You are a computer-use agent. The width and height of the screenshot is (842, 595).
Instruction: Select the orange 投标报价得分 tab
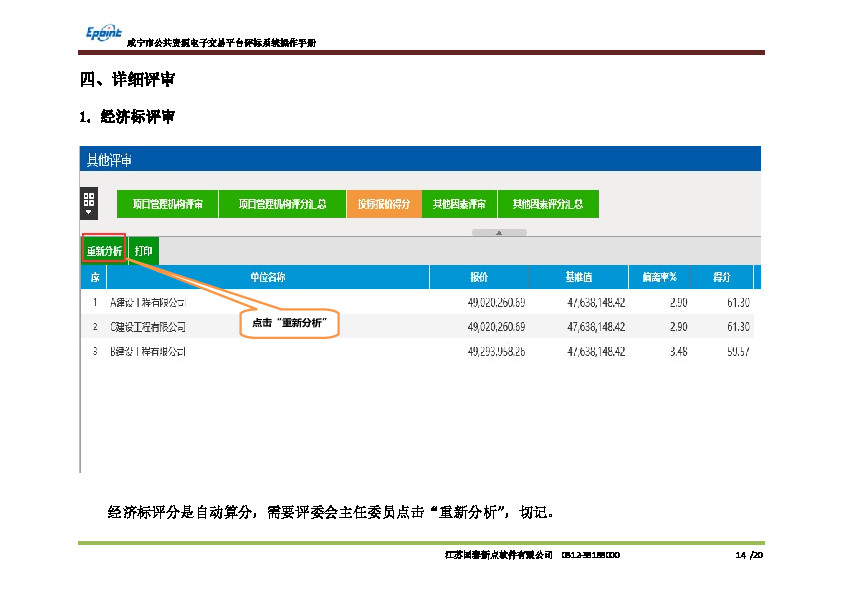[x=384, y=204]
